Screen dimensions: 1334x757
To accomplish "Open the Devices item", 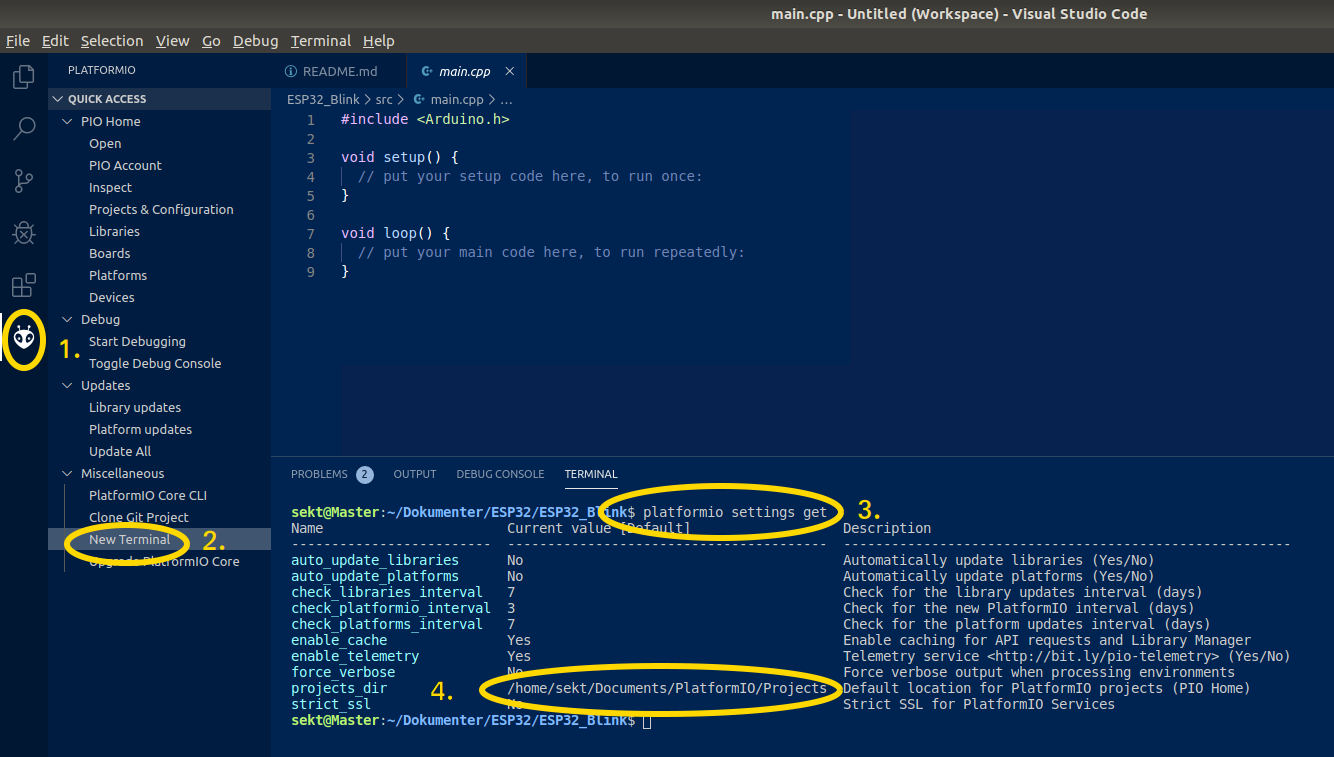I will pos(111,297).
